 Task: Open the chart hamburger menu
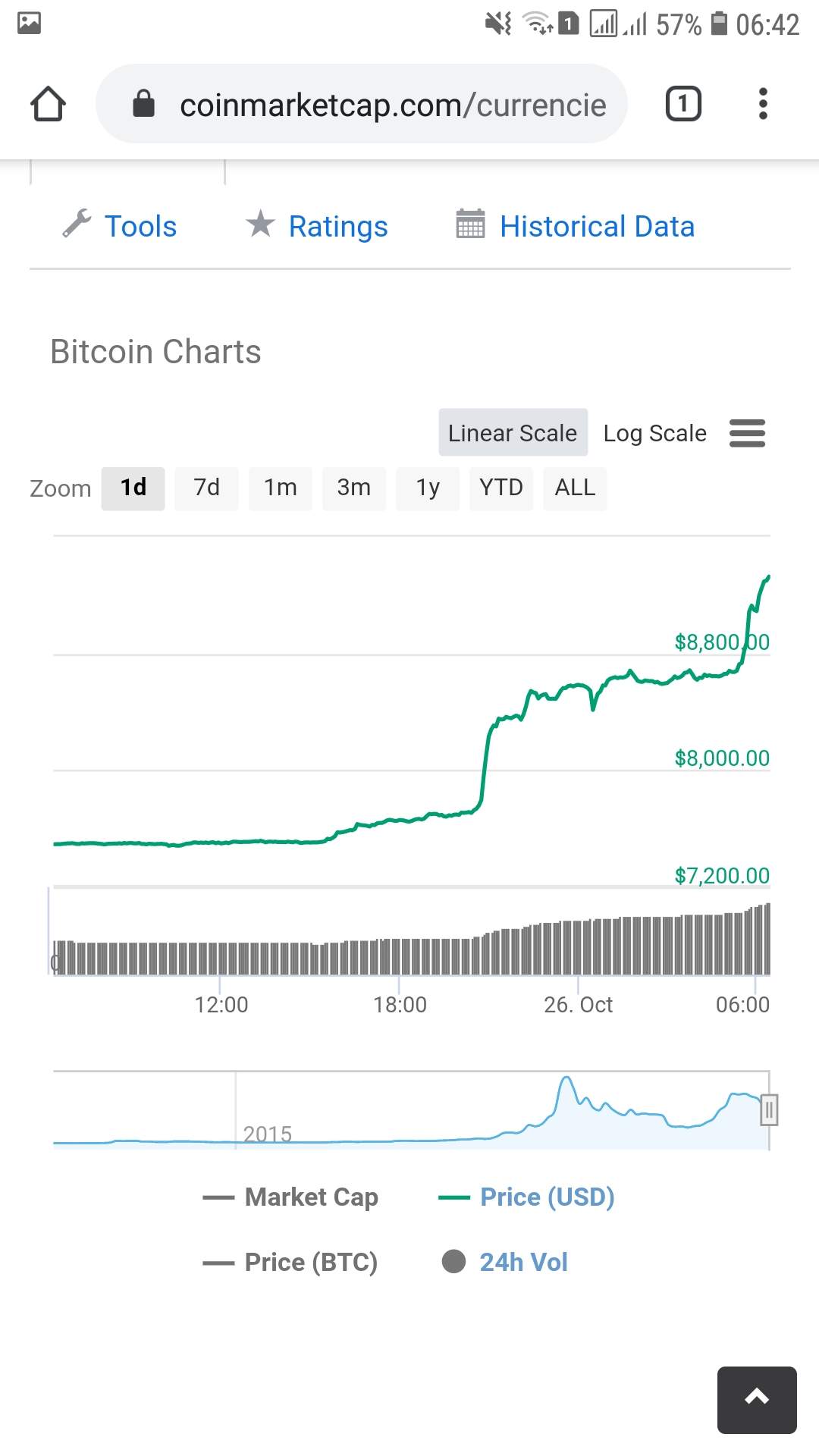747,433
